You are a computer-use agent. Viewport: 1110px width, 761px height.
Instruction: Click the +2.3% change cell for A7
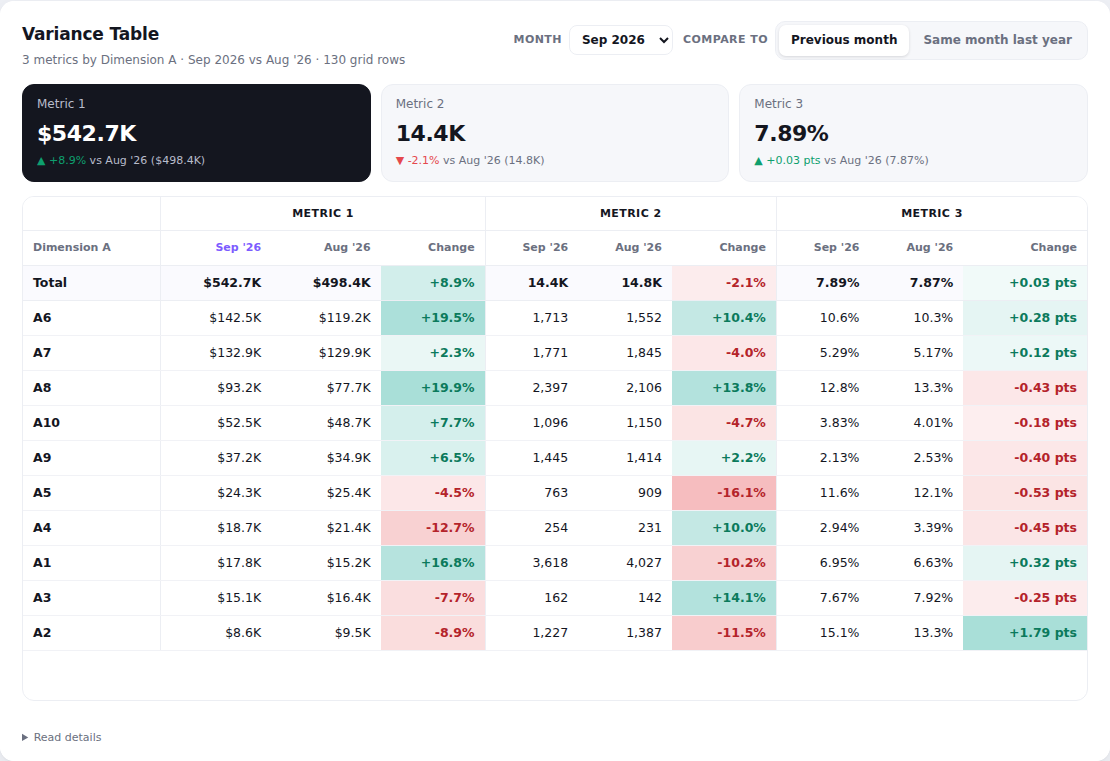point(433,353)
